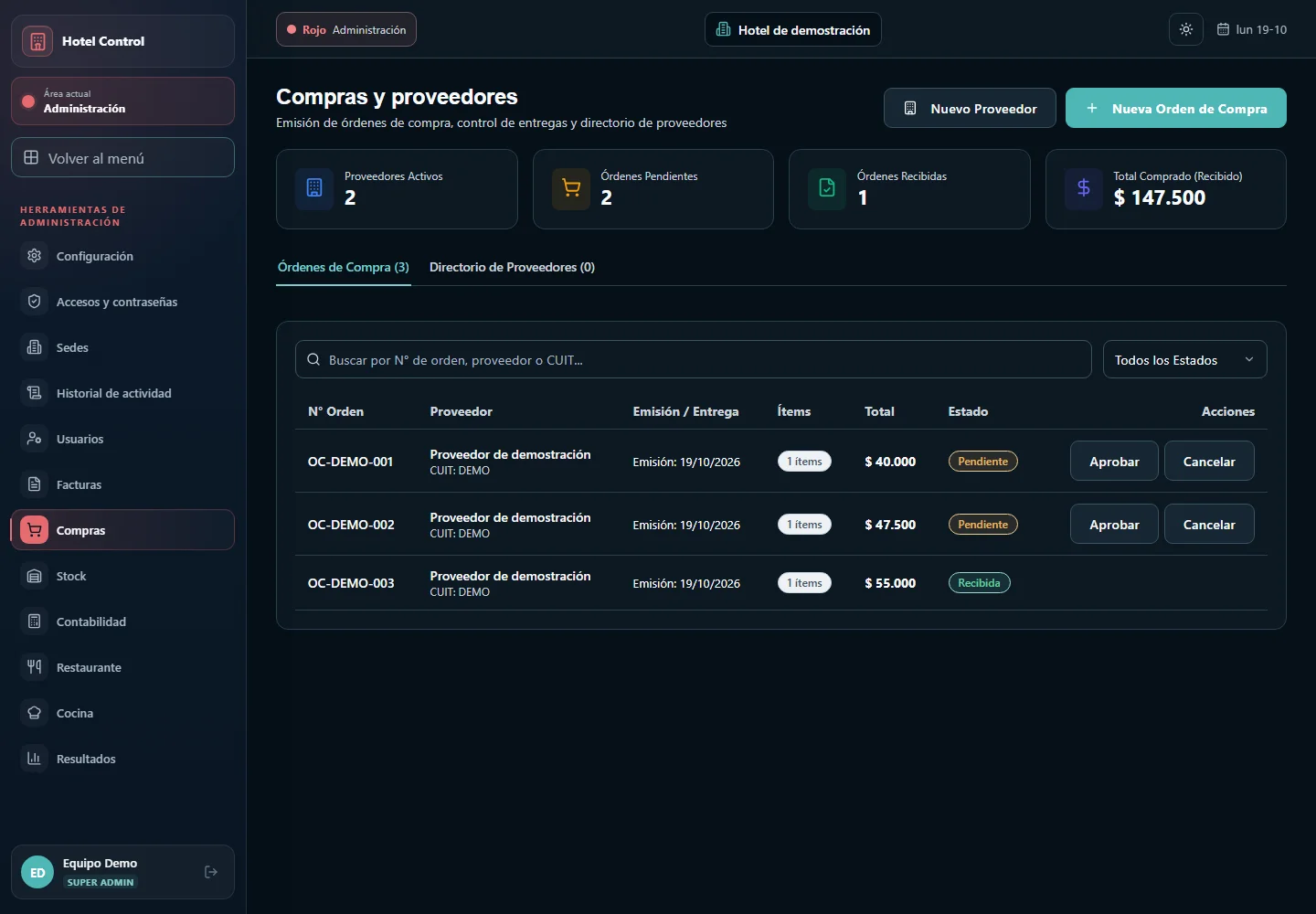Approve order OC-DEMO-002
Screen dimensions: 1316x914
(1114, 524)
